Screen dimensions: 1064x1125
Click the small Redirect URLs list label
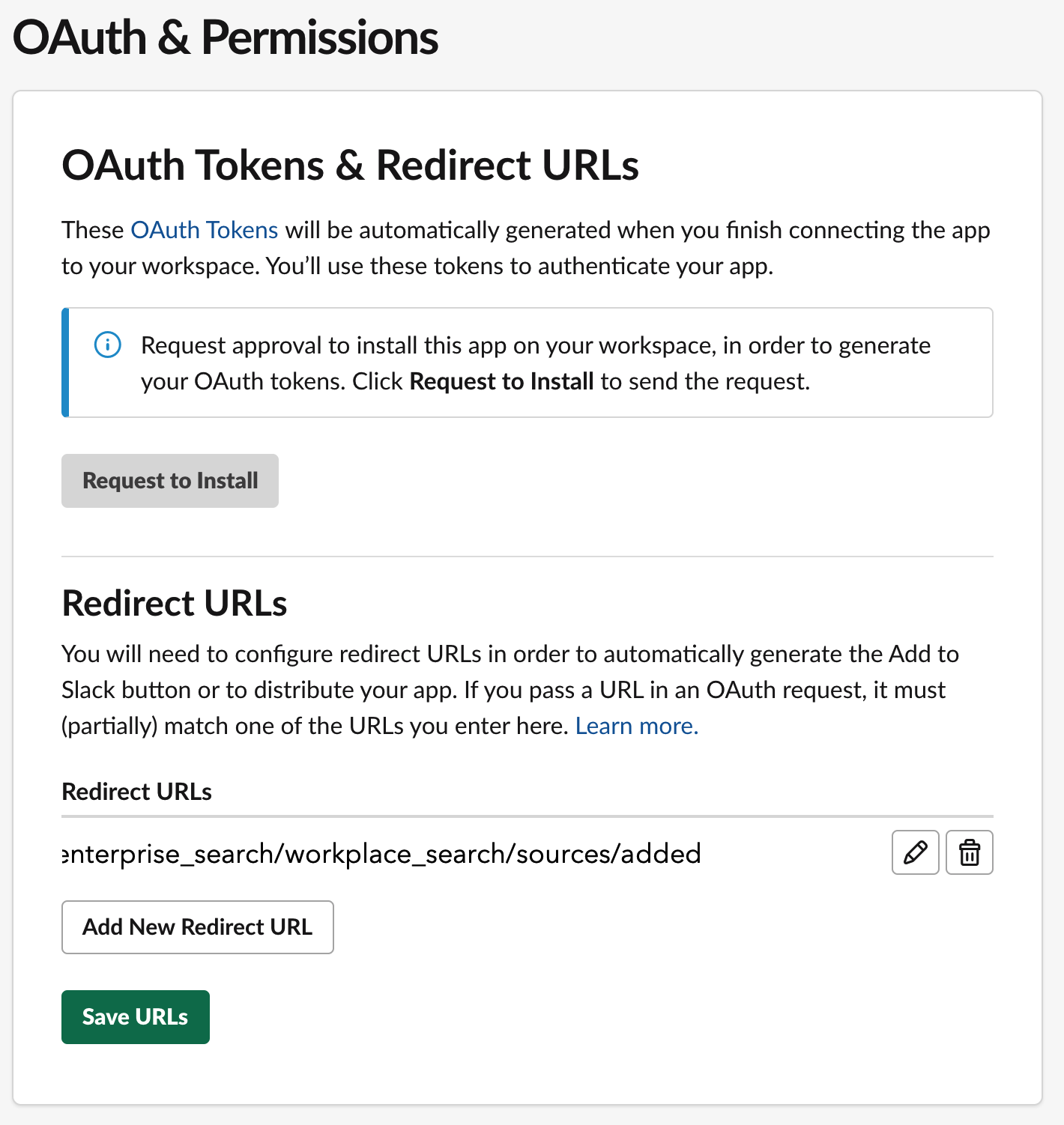(136, 792)
